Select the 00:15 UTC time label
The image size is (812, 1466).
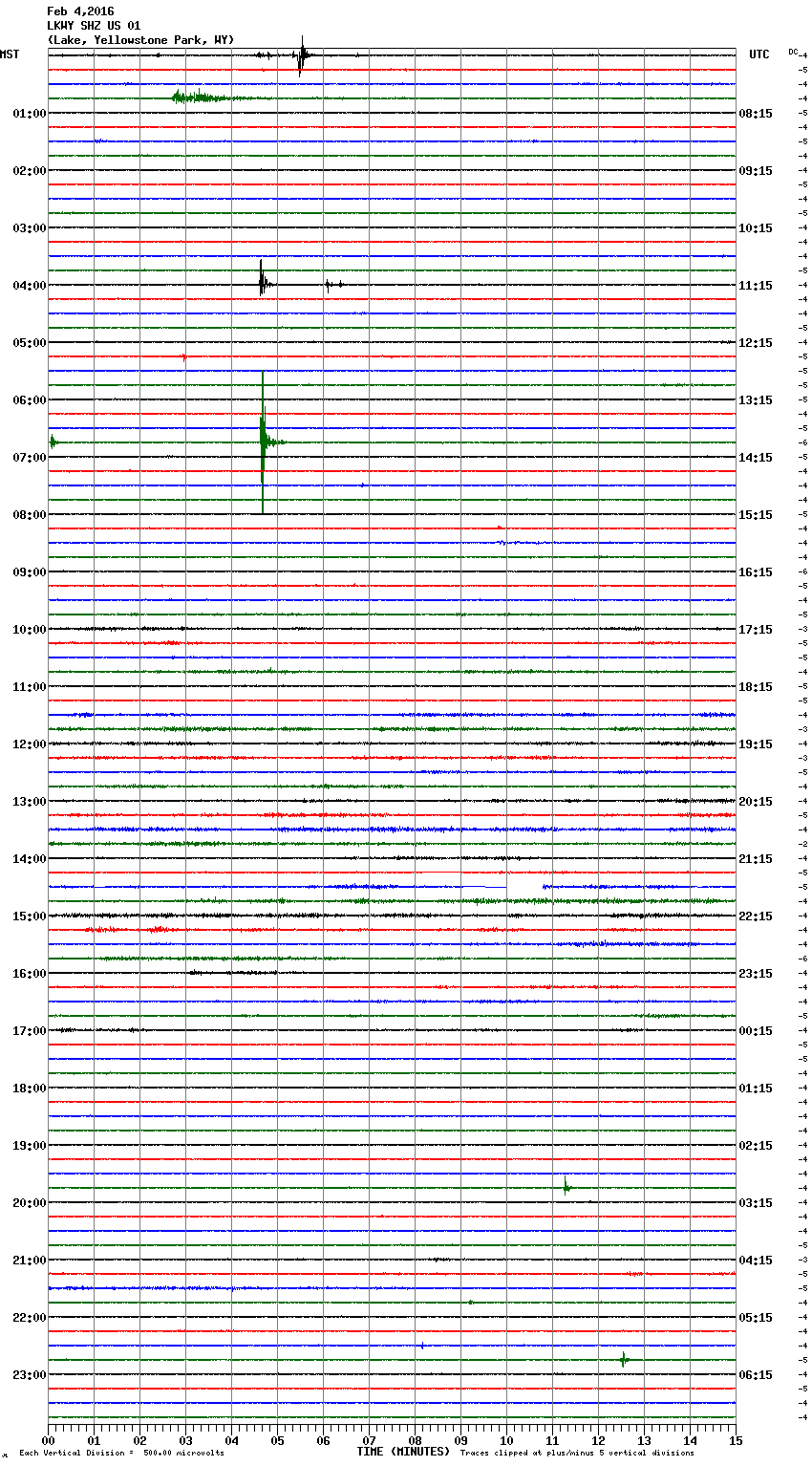tap(756, 1031)
